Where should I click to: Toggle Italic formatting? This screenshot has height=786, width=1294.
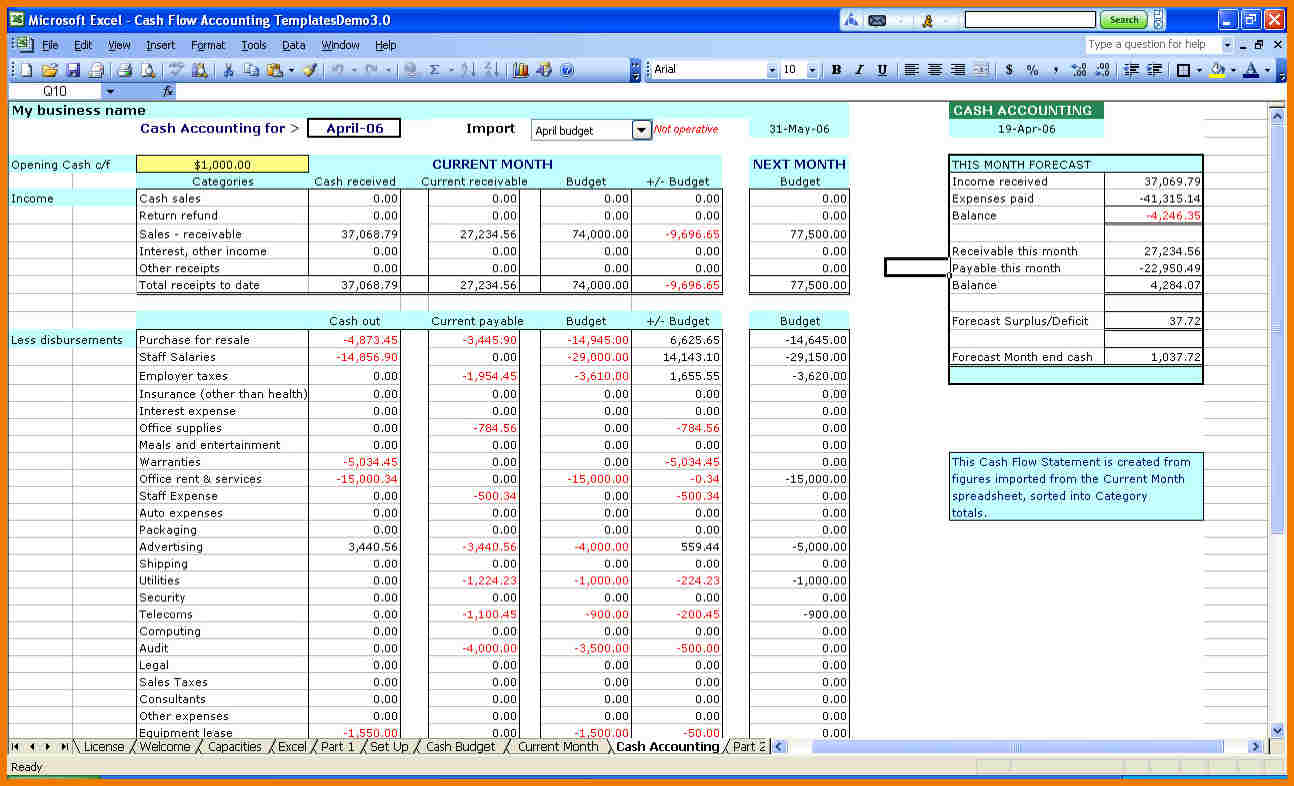(x=859, y=70)
